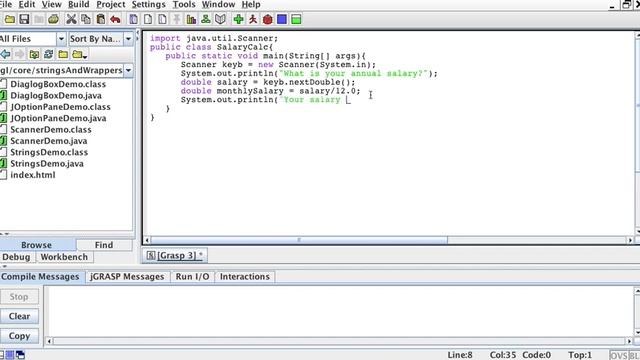Viewport: 640px width, 360px height.
Task: Click the blue grid icon in the status bar
Action: [10, 355]
